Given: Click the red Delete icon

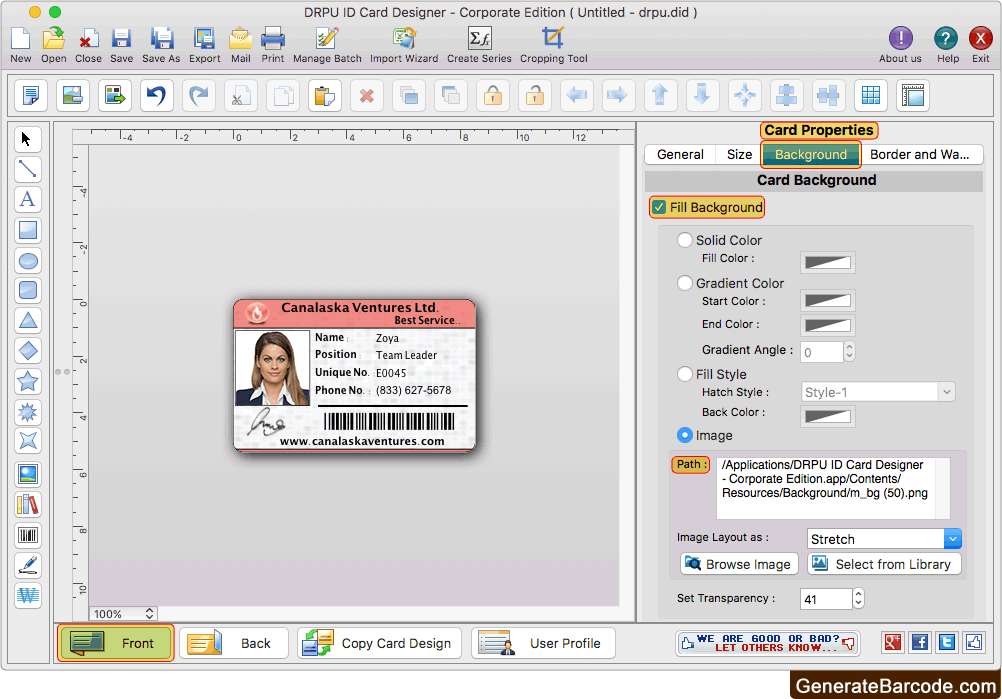Looking at the screenshot, I should [x=367, y=96].
